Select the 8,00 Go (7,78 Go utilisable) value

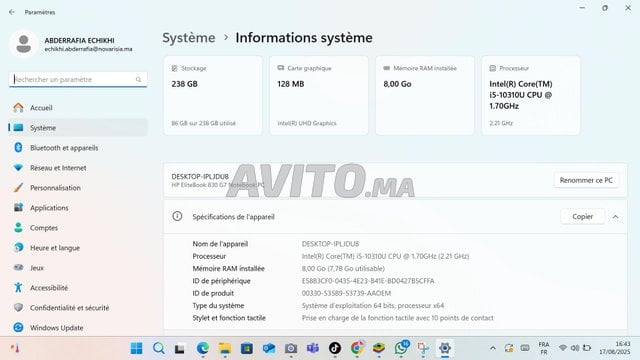[x=343, y=269]
